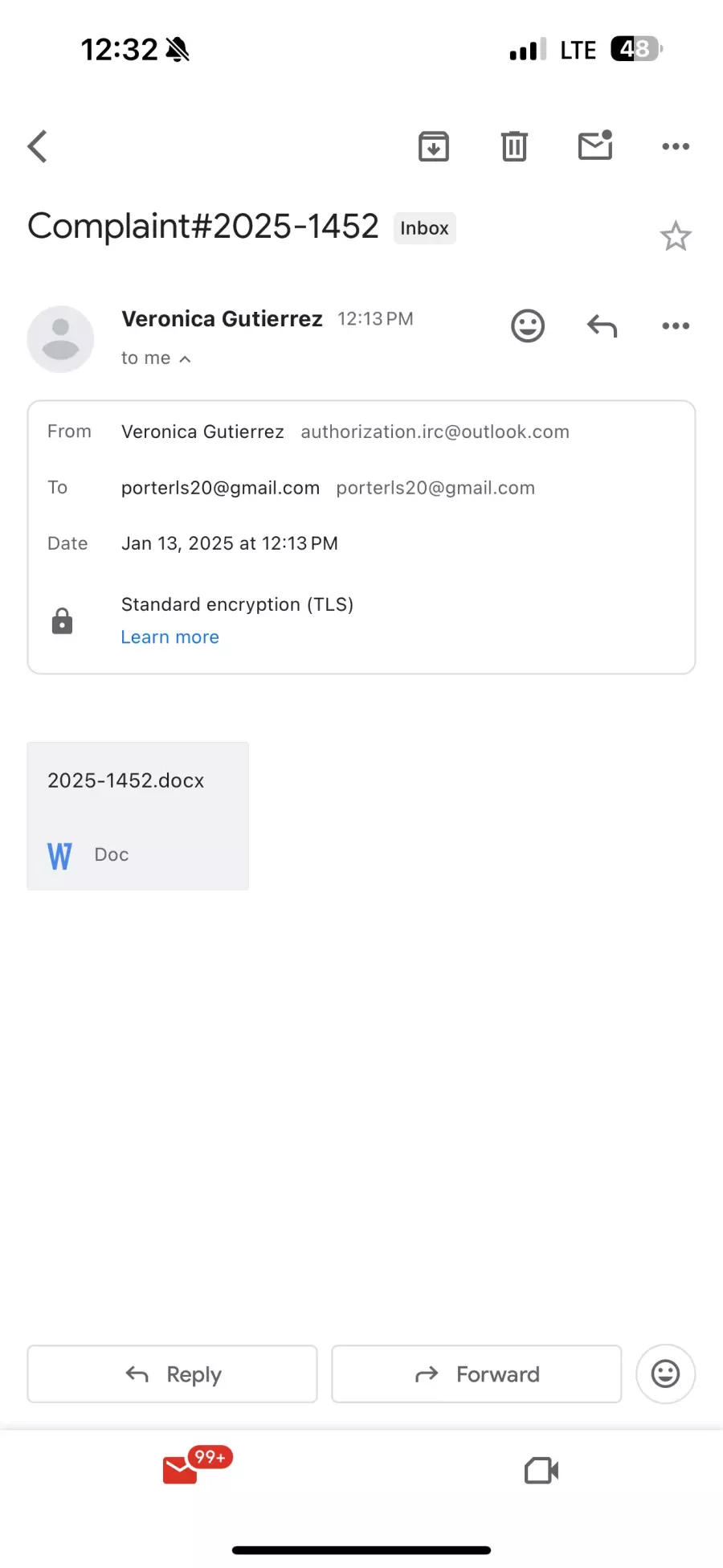Archive this email with archive icon

click(x=434, y=146)
